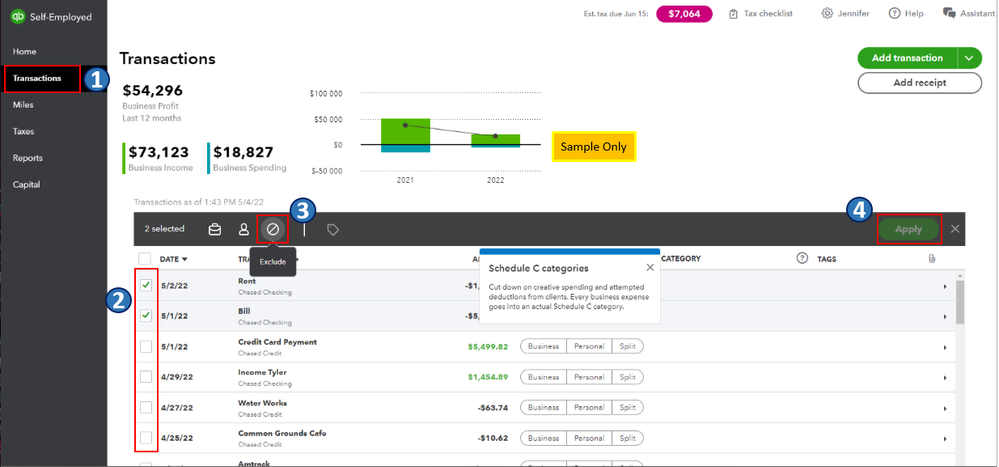Expand the Rent transaction row arrow

[x=945, y=287]
